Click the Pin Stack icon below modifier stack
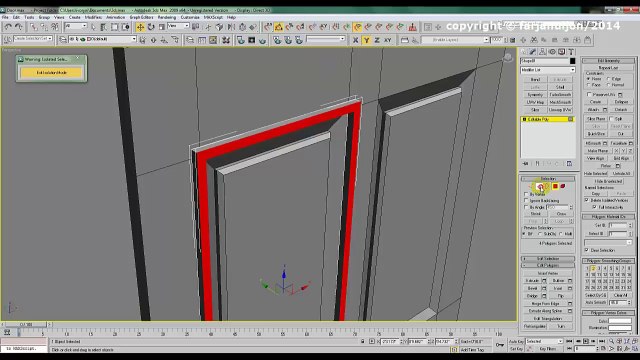 (526, 164)
